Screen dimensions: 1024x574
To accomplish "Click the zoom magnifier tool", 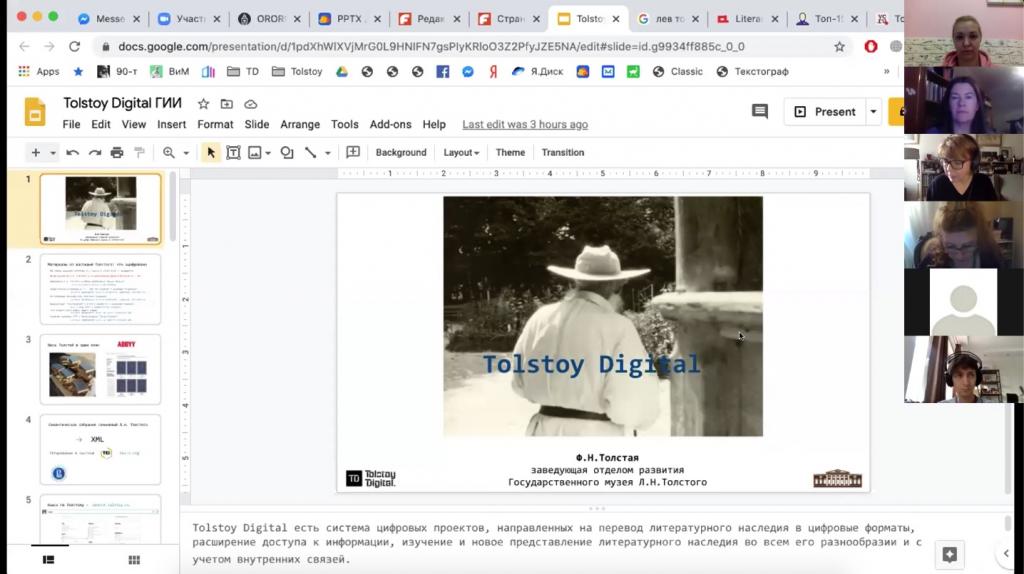I will point(168,153).
